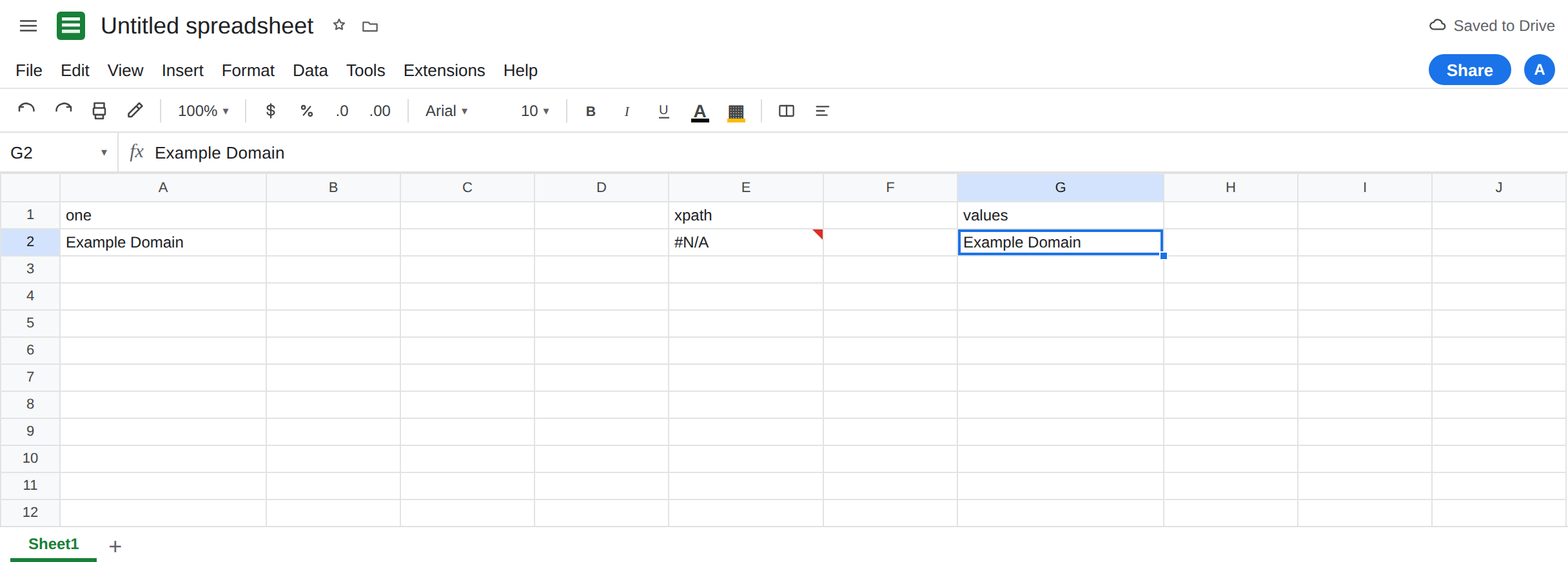Switch to the Sheet1 tab
The height and width of the screenshot is (562, 1568).
tap(54, 545)
